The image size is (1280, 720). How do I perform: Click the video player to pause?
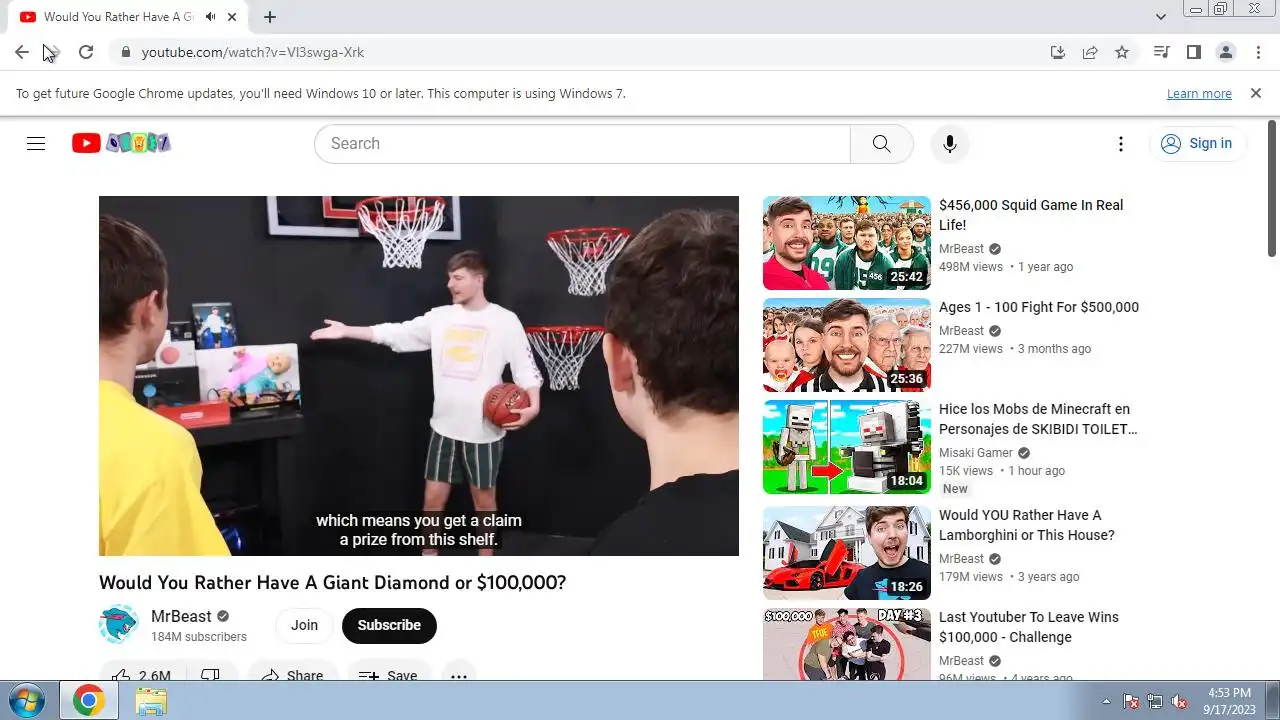pyautogui.click(x=419, y=376)
